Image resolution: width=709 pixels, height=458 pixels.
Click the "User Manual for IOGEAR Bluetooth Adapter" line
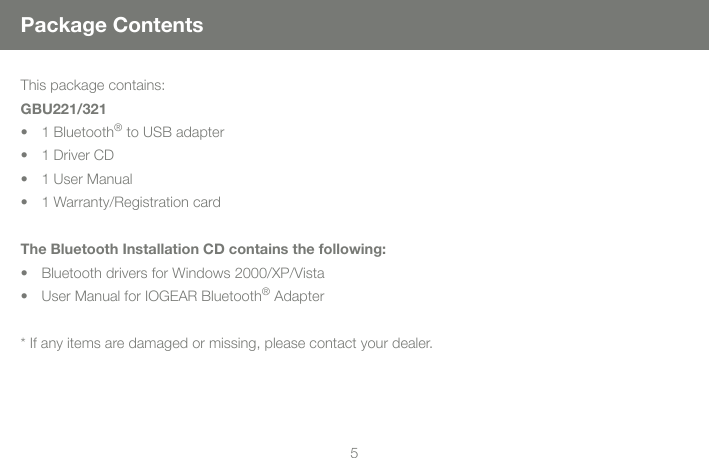182,297
